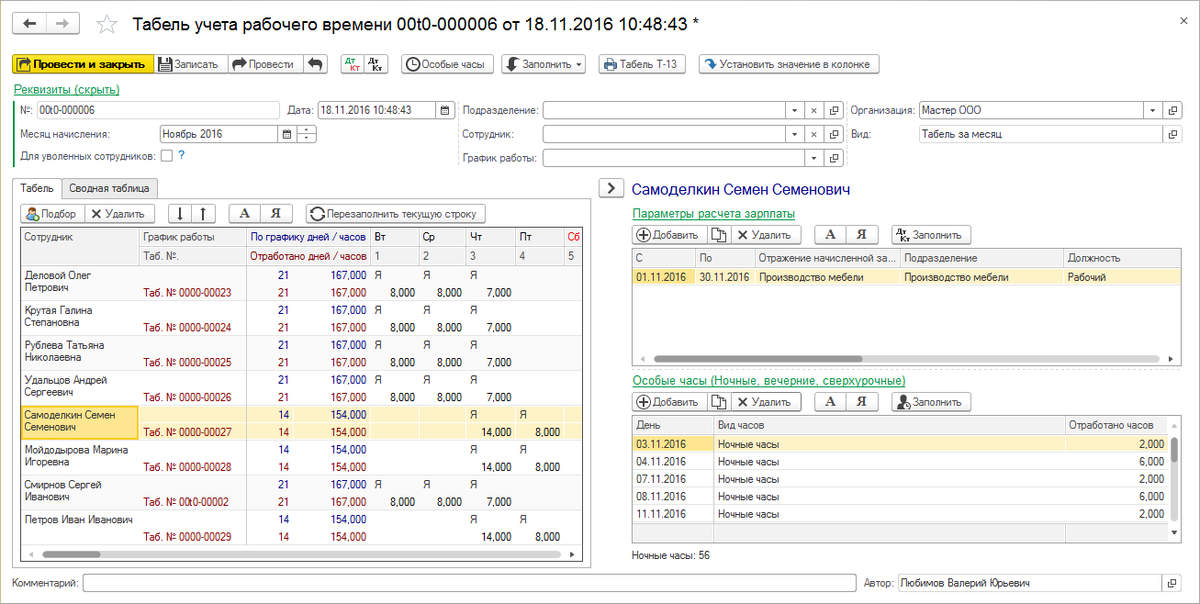This screenshot has height=604, width=1200.
Task: Toggle Для уволенных сотрудников checkbox
Action: click(167, 155)
